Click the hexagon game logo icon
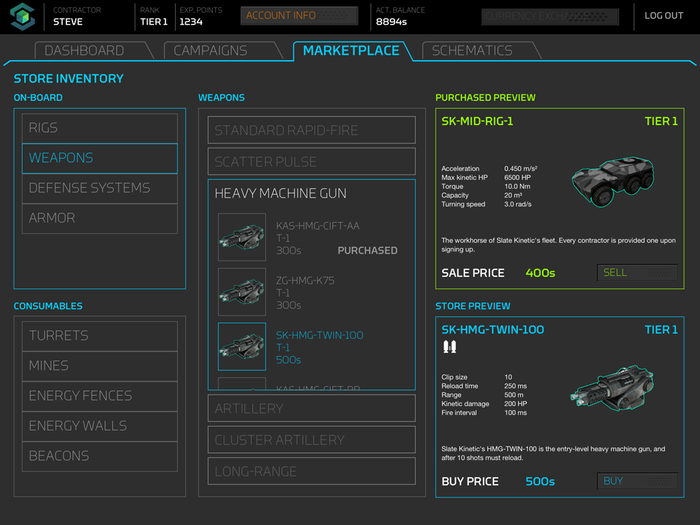Image resolution: width=700 pixels, height=525 pixels. (x=22, y=17)
